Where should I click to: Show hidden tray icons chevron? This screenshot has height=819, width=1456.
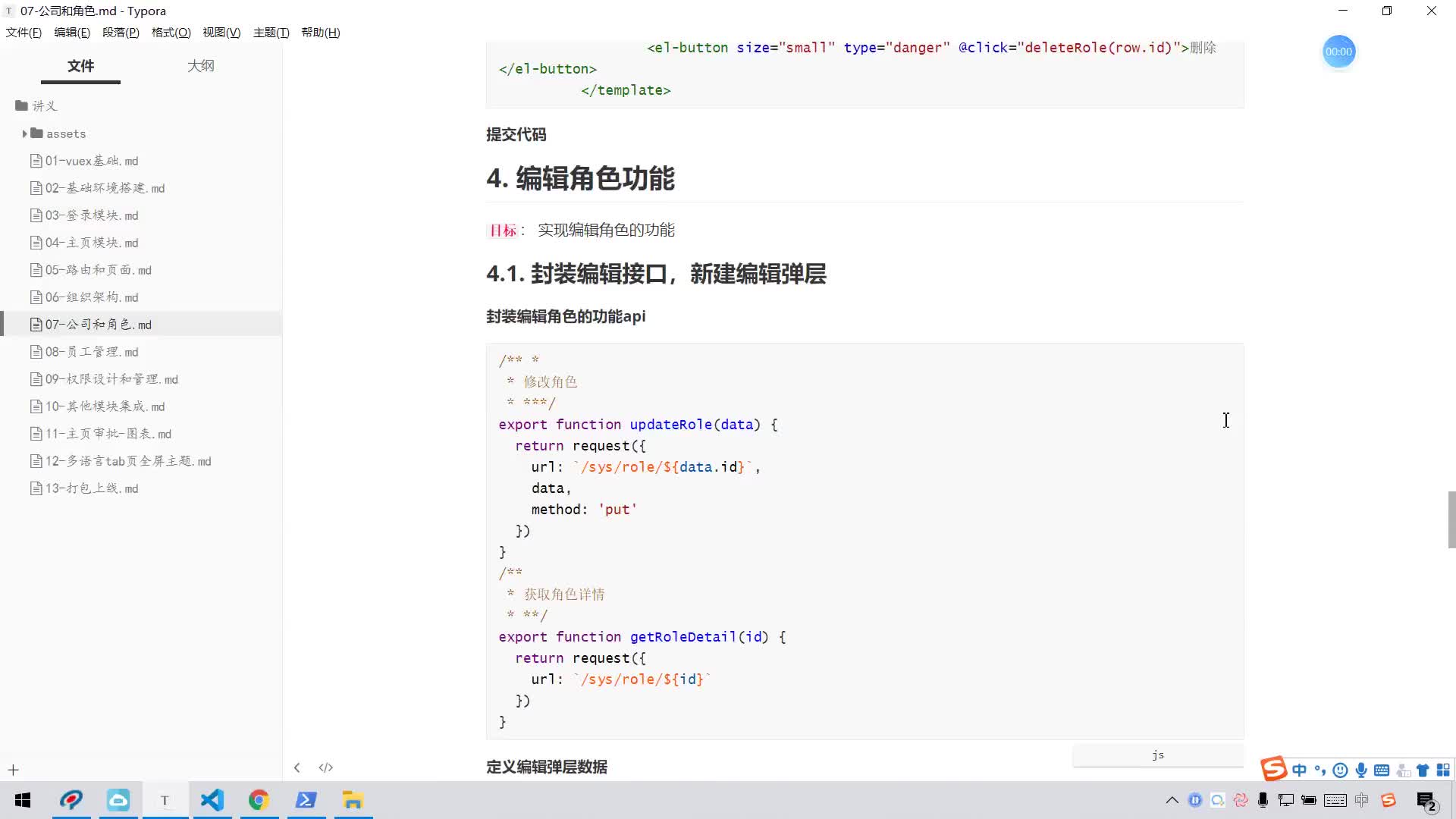tap(1172, 800)
